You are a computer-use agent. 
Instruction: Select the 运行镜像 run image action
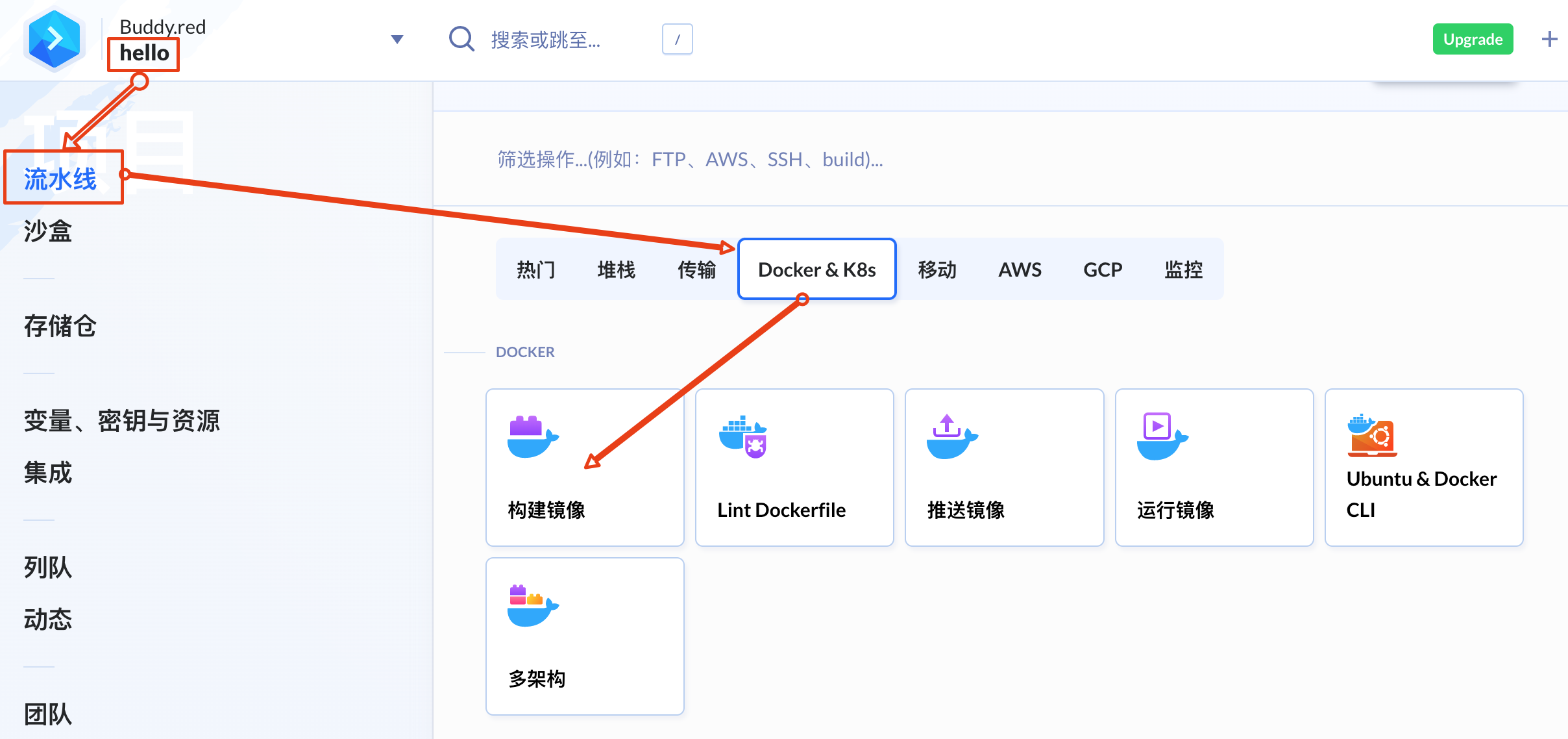click(1214, 468)
